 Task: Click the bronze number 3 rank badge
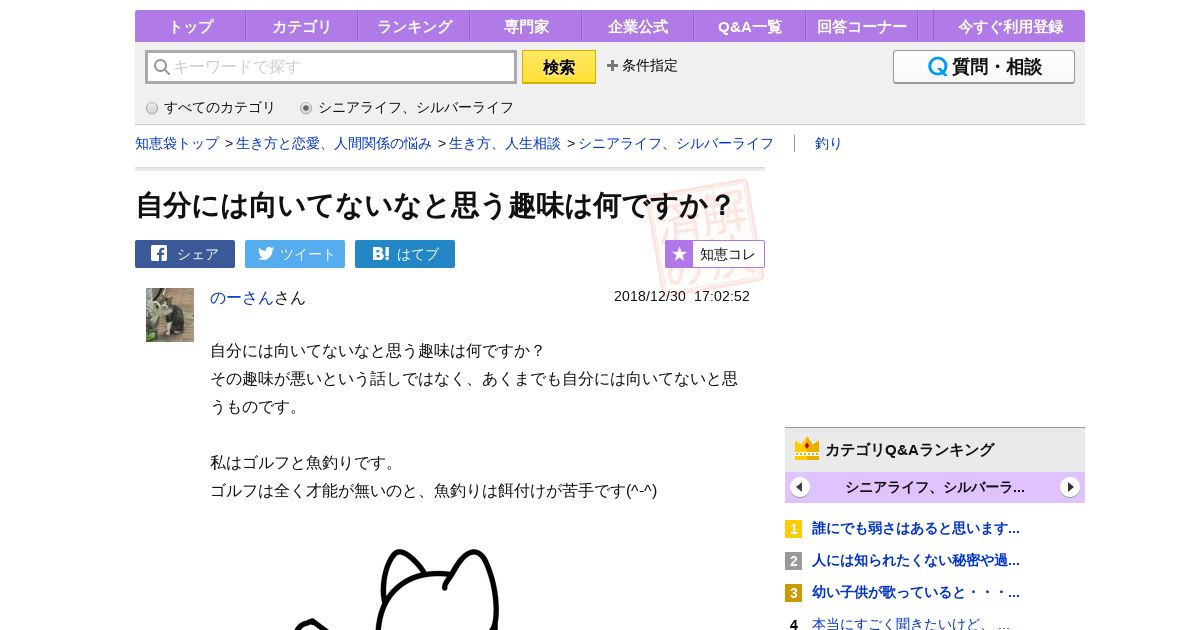[793, 593]
